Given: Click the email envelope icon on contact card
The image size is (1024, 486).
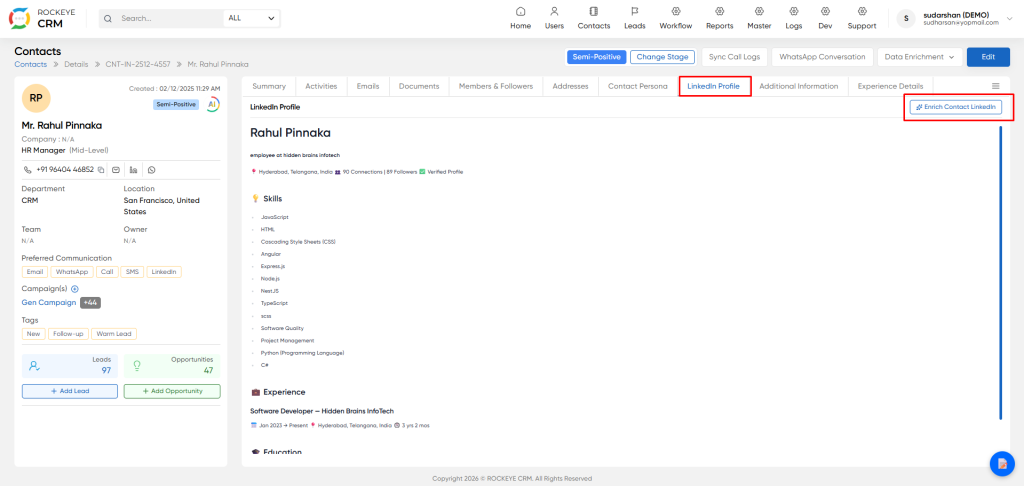Looking at the screenshot, I should [116, 170].
